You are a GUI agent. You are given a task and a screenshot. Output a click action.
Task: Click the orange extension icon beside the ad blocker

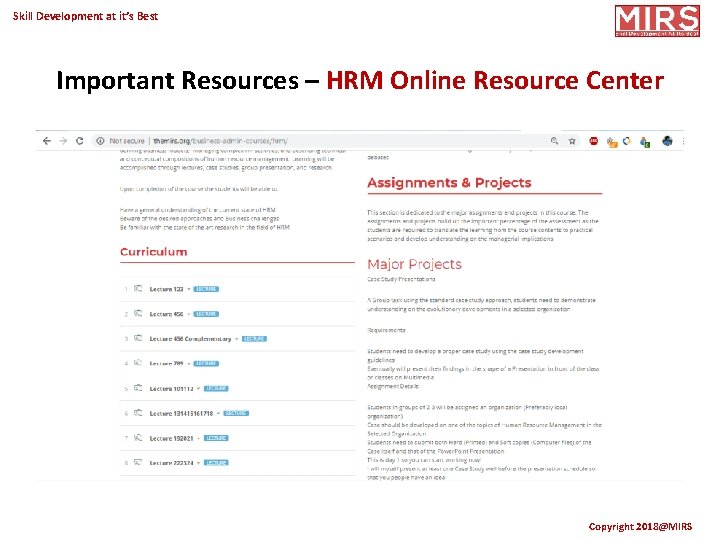612,142
